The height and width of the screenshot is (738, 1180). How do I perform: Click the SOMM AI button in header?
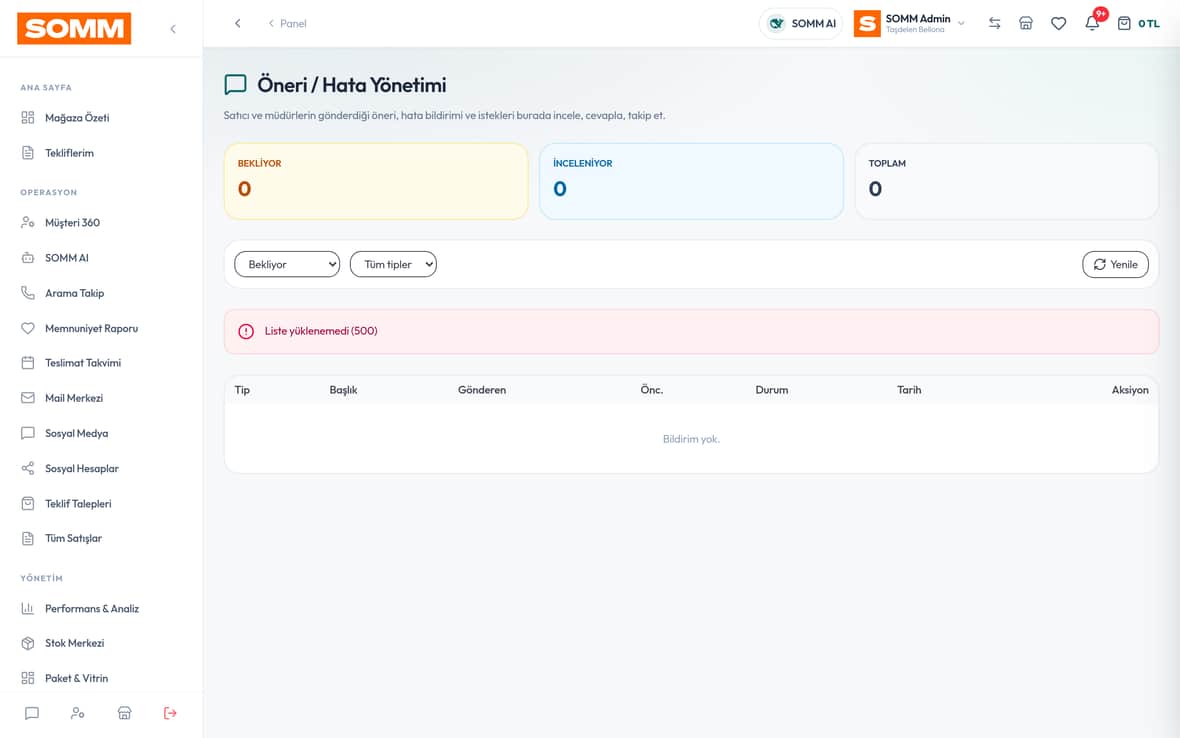click(x=801, y=23)
